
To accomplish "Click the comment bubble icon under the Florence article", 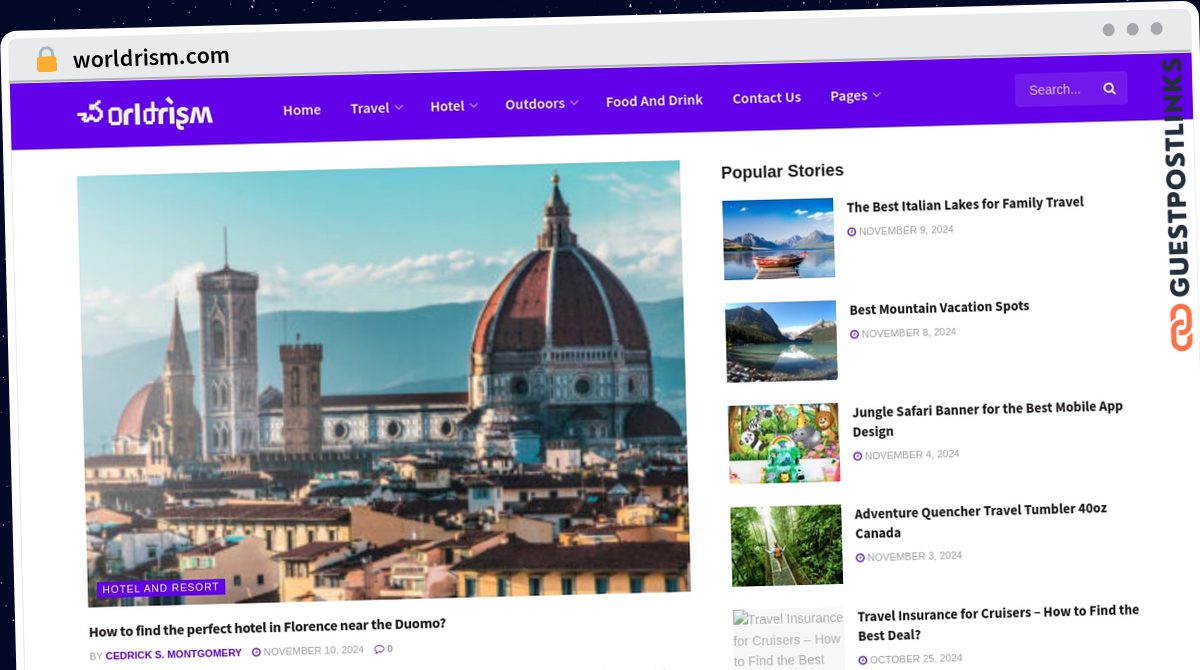I will (379, 649).
